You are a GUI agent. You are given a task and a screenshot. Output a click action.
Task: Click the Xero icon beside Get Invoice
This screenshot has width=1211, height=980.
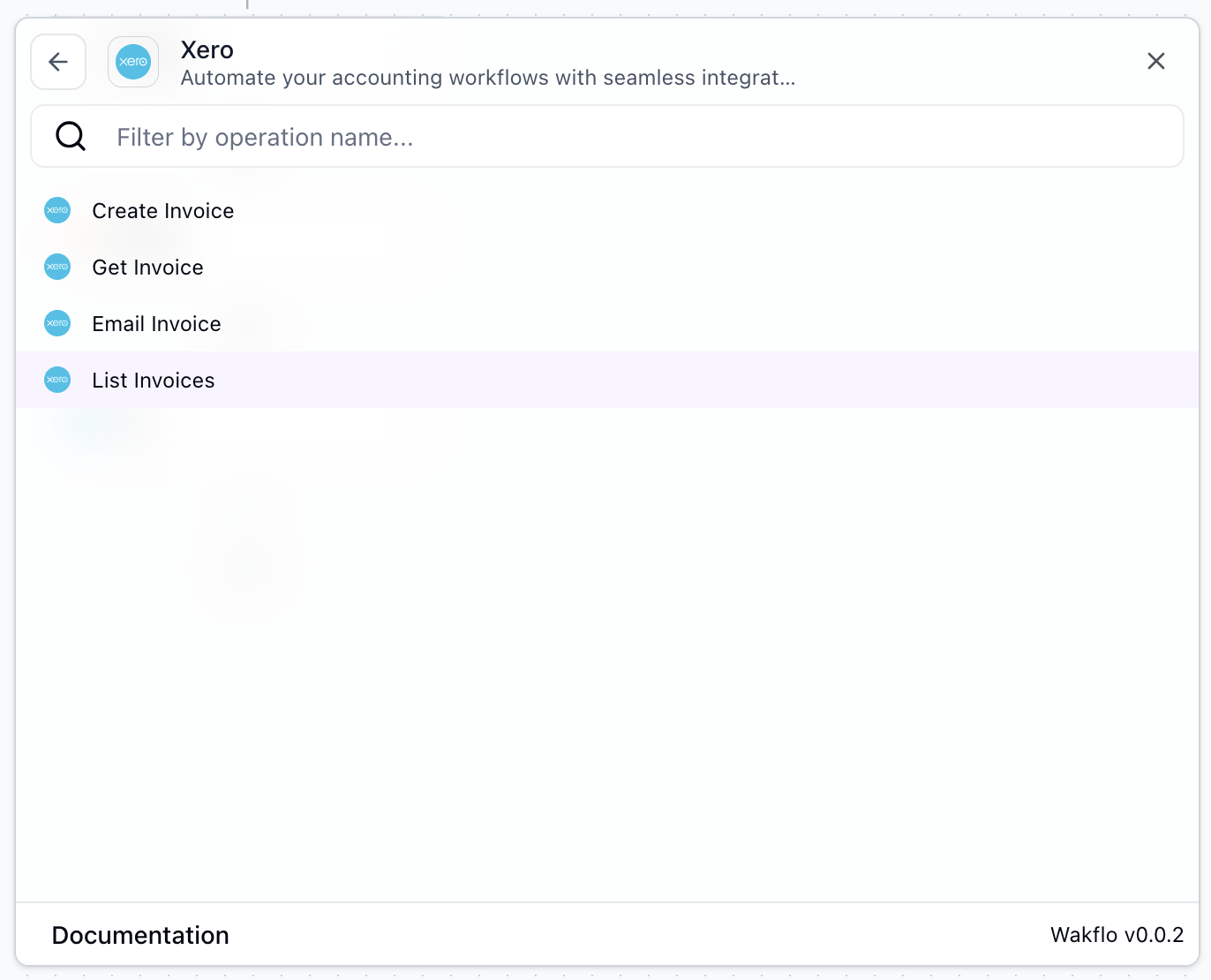[x=56, y=267]
